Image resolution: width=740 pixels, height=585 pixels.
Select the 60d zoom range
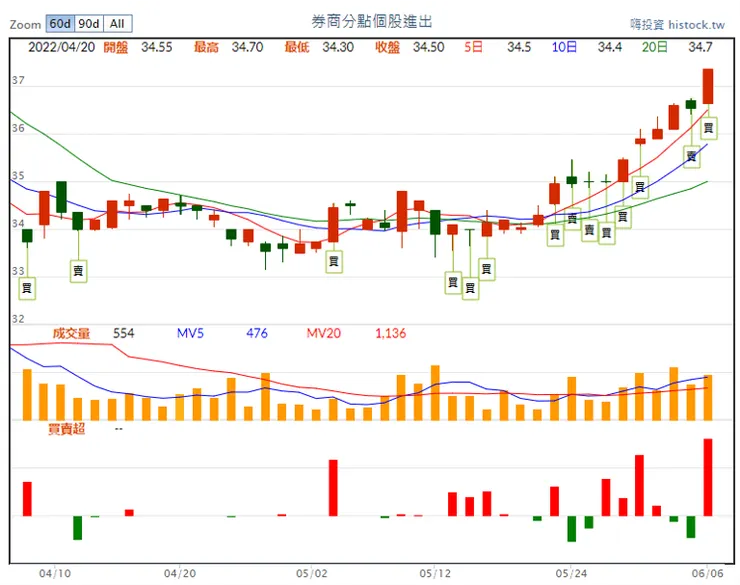point(60,23)
